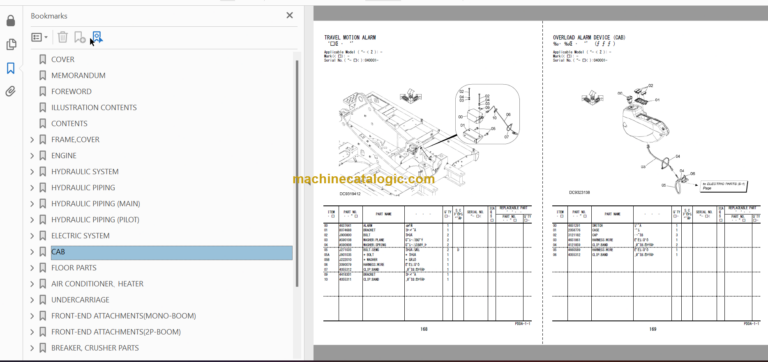Open the page thumbnails panel icon
The height and width of the screenshot is (362, 768).
[x=11, y=45]
